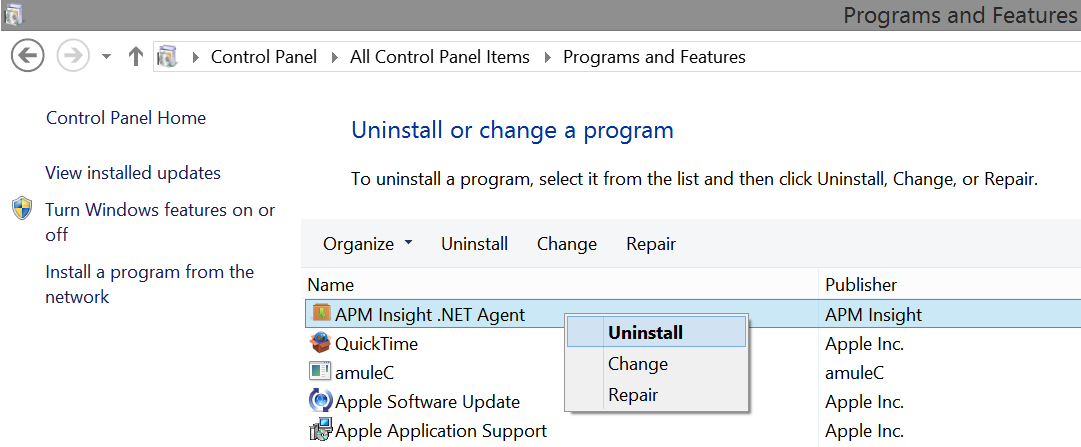1081x447 pixels.
Task: Select Repair in the context menu
Action: click(x=633, y=395)
